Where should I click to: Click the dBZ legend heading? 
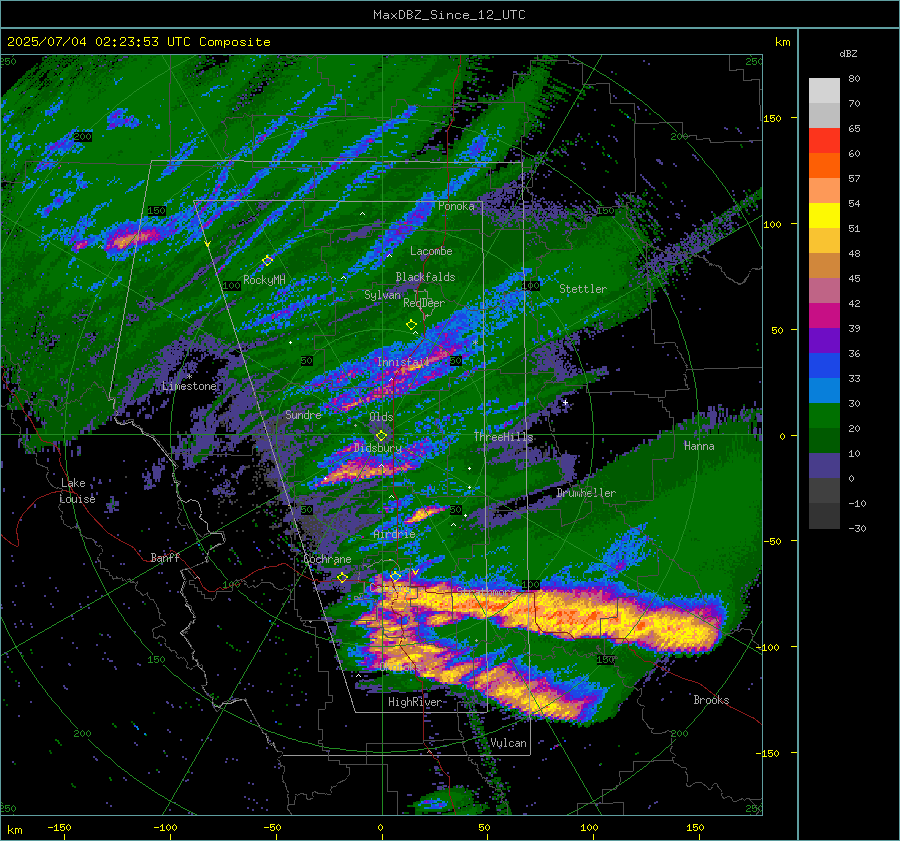848,54
